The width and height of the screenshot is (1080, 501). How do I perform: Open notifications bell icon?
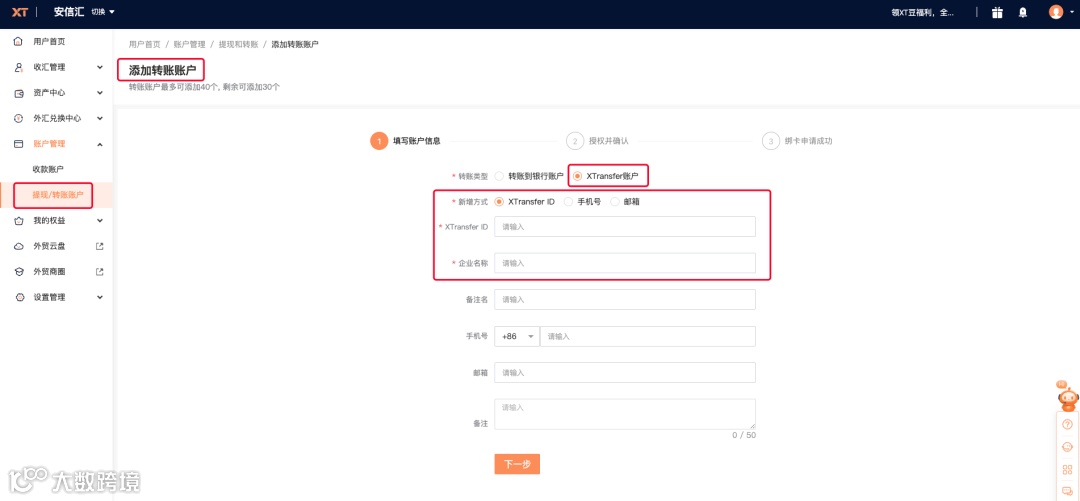(x=1023, y=12)
